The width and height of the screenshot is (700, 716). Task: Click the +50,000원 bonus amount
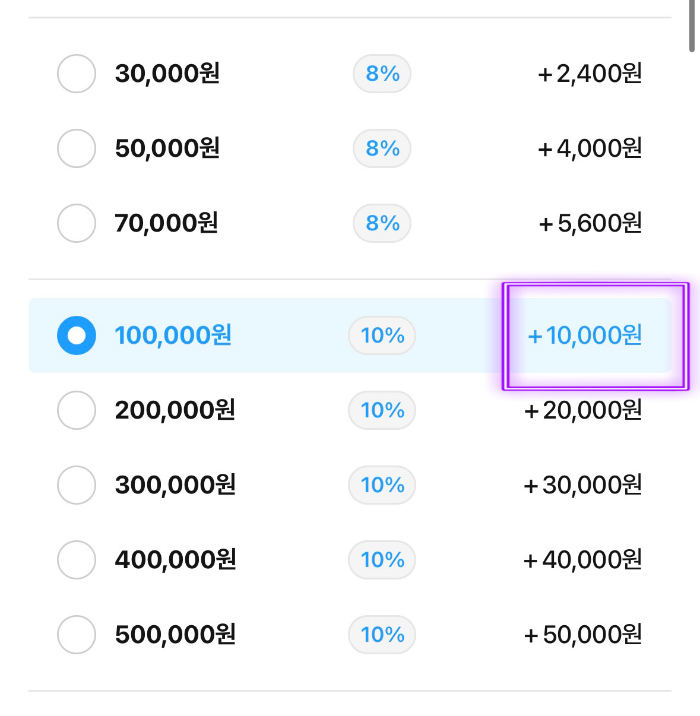[x=583, y=635]
